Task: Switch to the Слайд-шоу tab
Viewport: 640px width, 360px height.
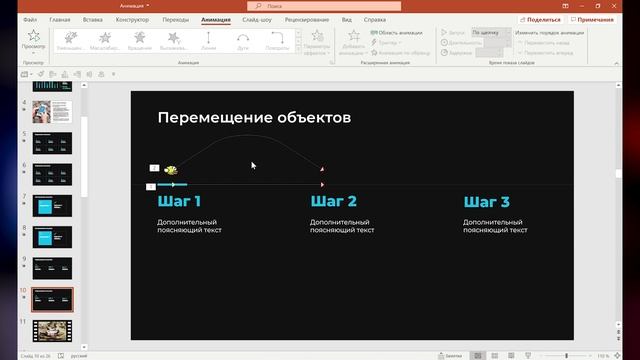Action: tap(257, 20)
